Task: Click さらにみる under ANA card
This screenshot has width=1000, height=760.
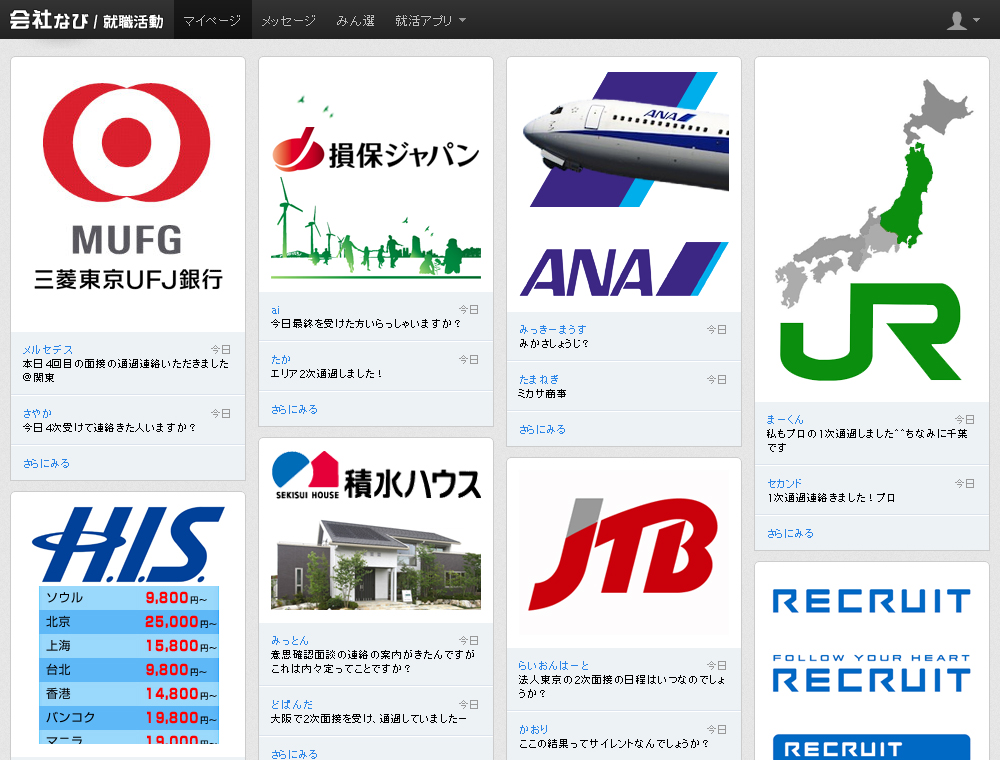Action: tap(542, 429)
